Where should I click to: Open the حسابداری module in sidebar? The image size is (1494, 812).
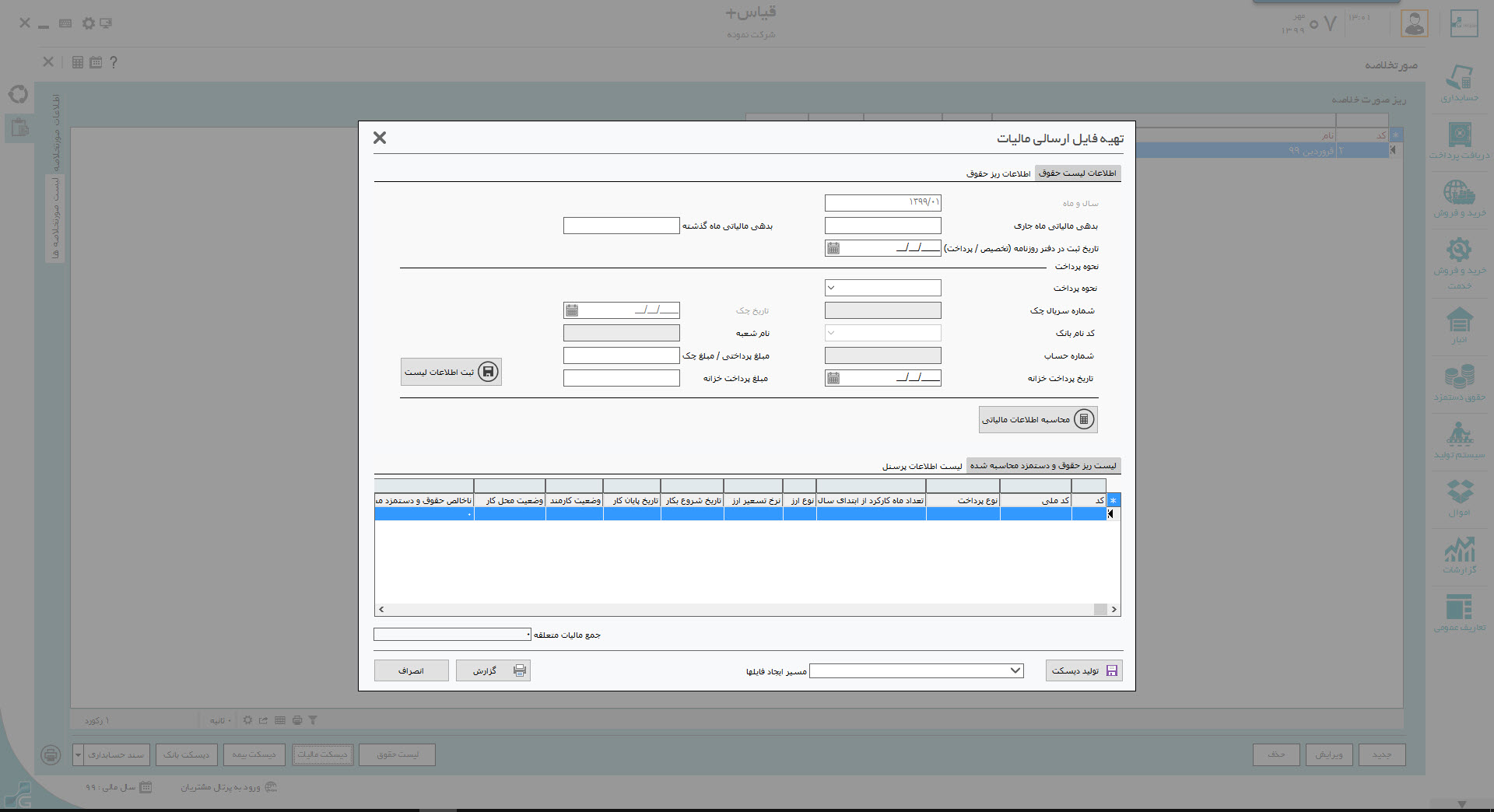tap(1459, 82)
